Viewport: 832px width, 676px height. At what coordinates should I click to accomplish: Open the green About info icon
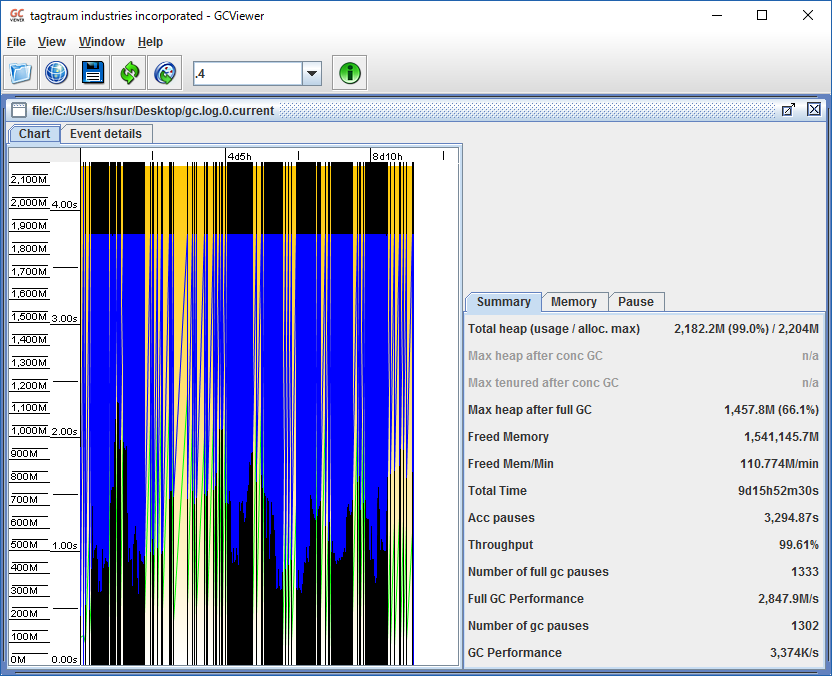[350, 73]
